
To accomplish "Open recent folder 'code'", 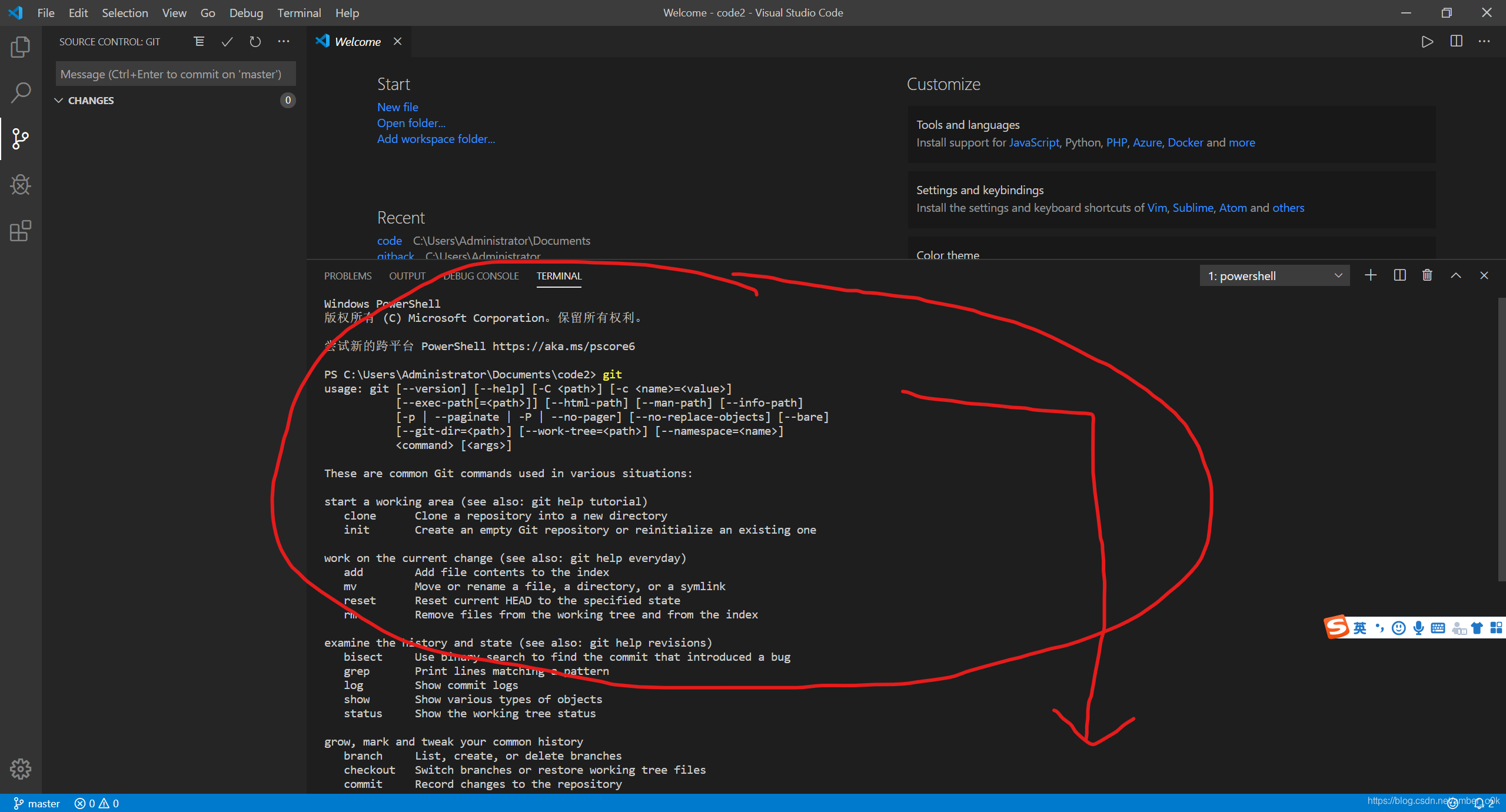I will click(x=390, y=241).
